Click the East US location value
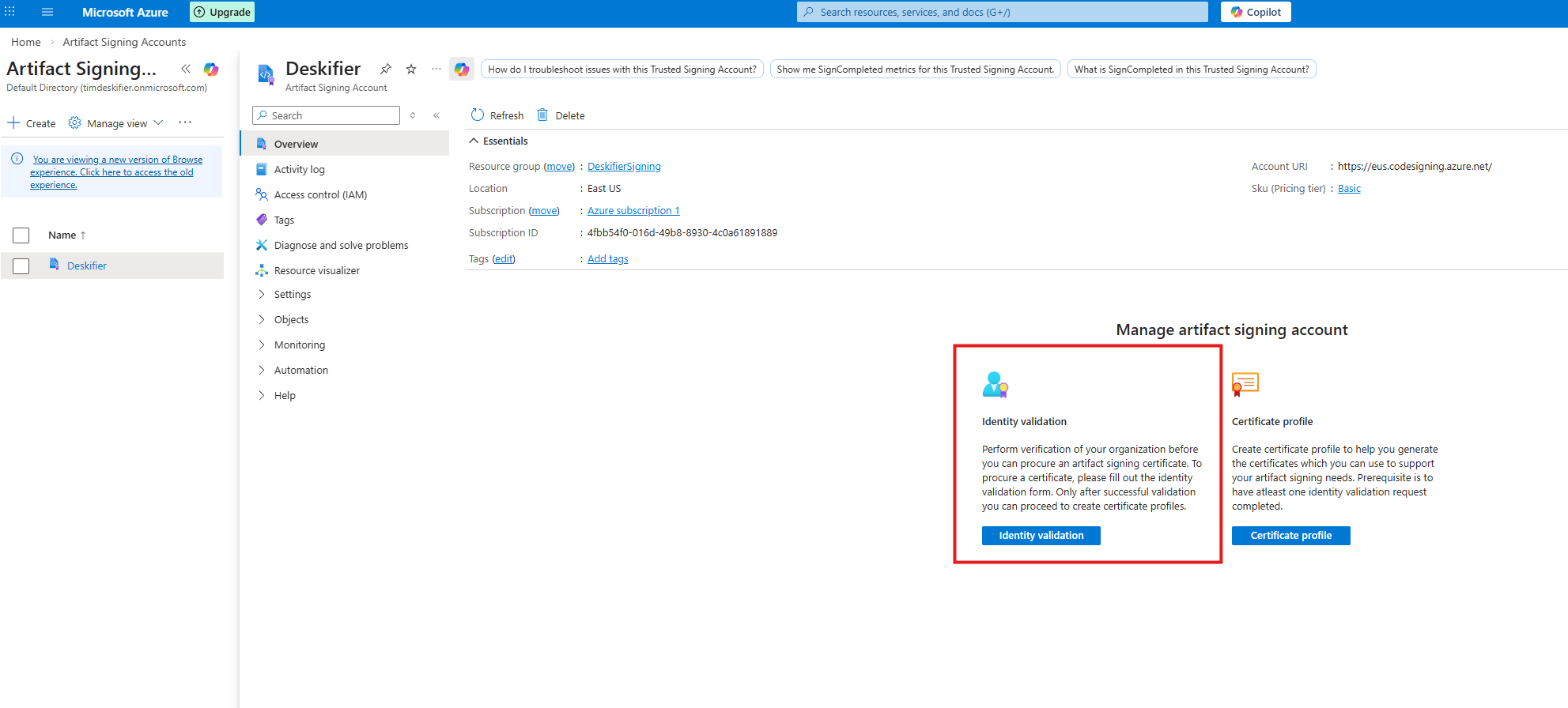The width and height of the screenshot is (1568, 708). [604, 189]
